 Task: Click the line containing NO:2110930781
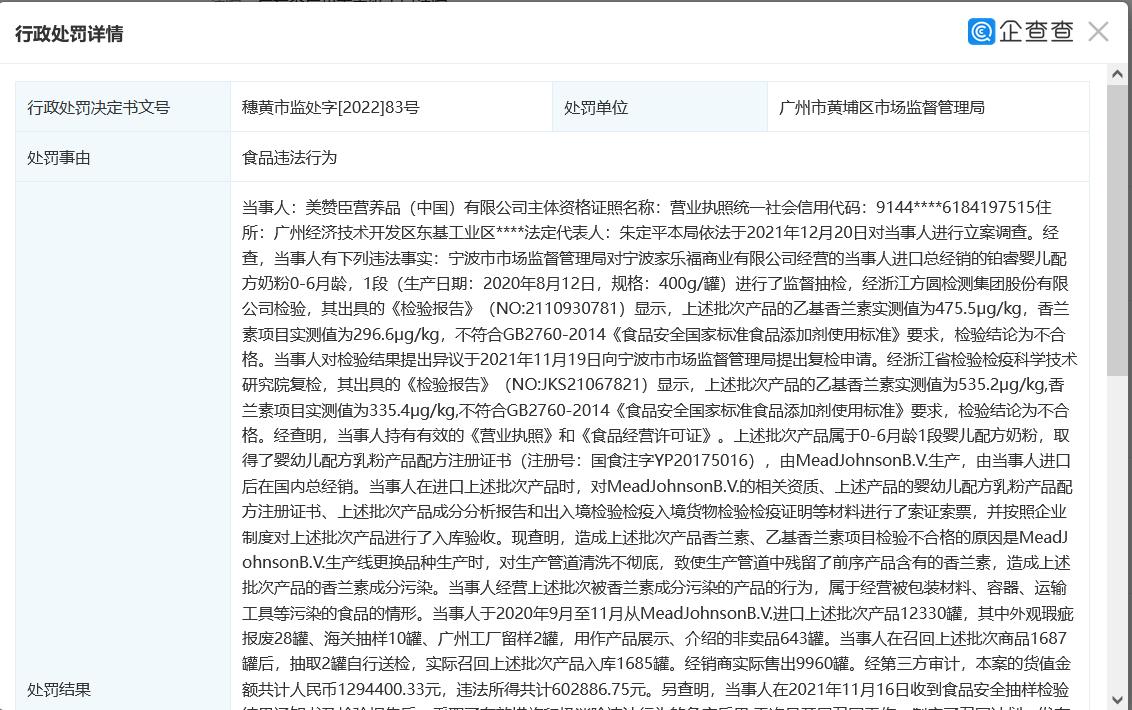coord(656,308)
